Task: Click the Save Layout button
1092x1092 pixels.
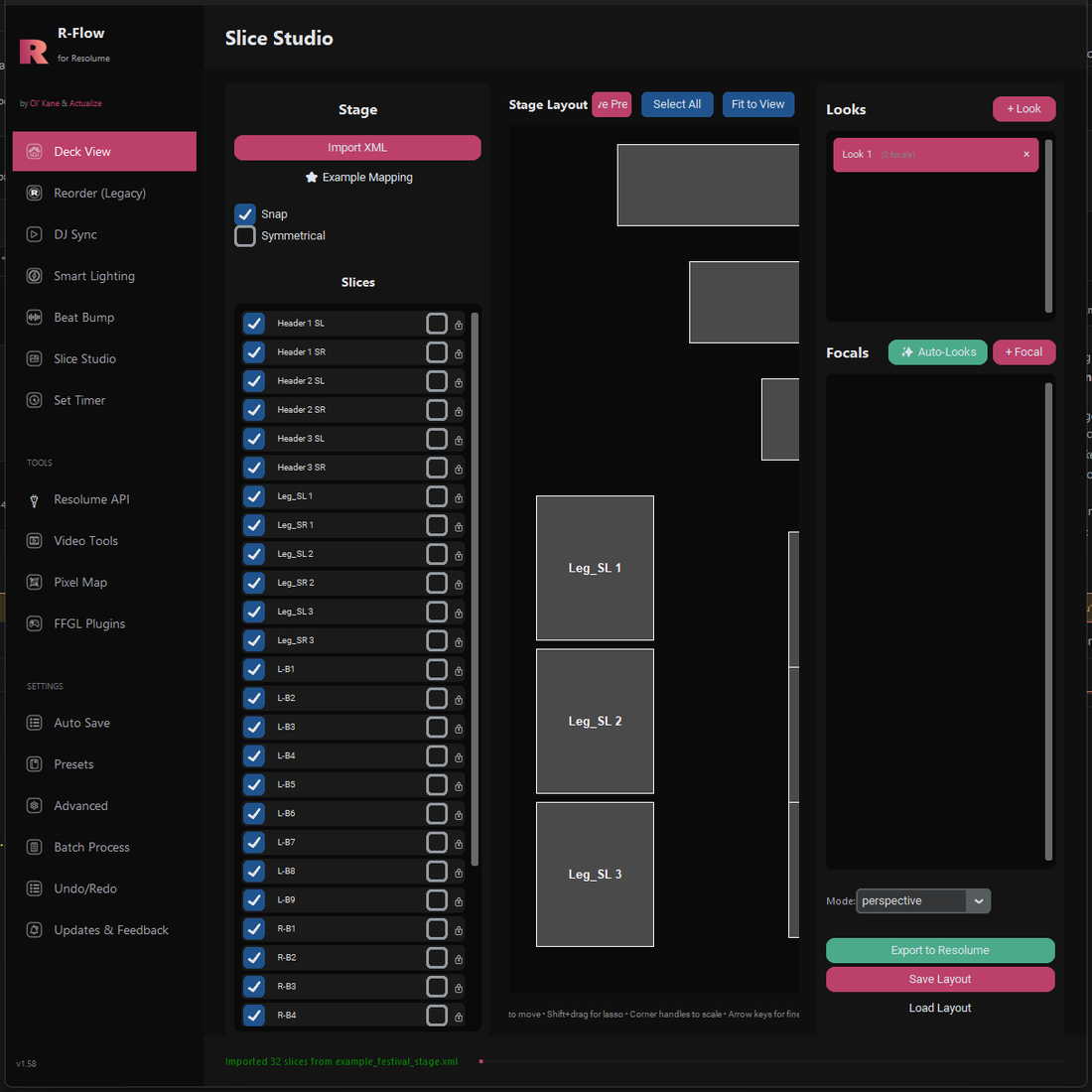Action: pos(940,979)
